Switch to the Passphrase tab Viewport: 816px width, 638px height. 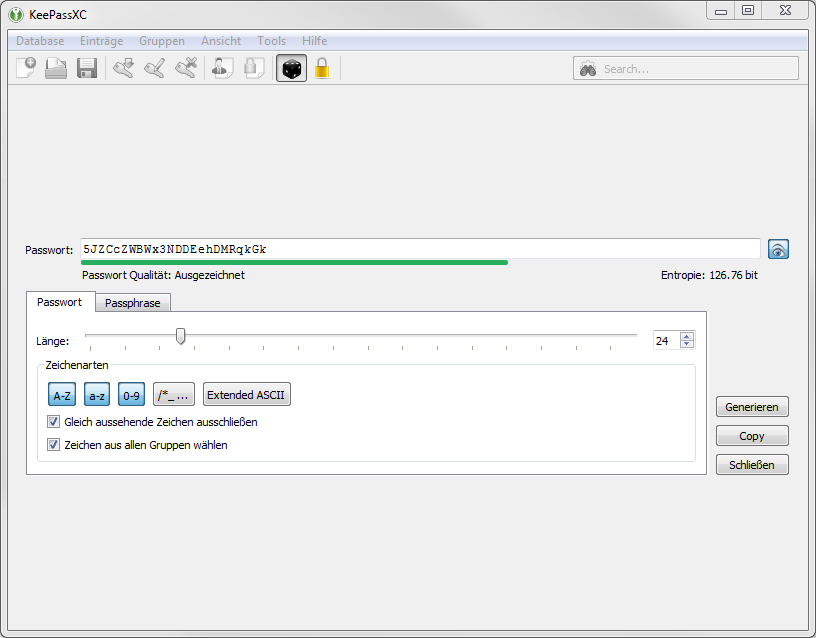point(133,303)
